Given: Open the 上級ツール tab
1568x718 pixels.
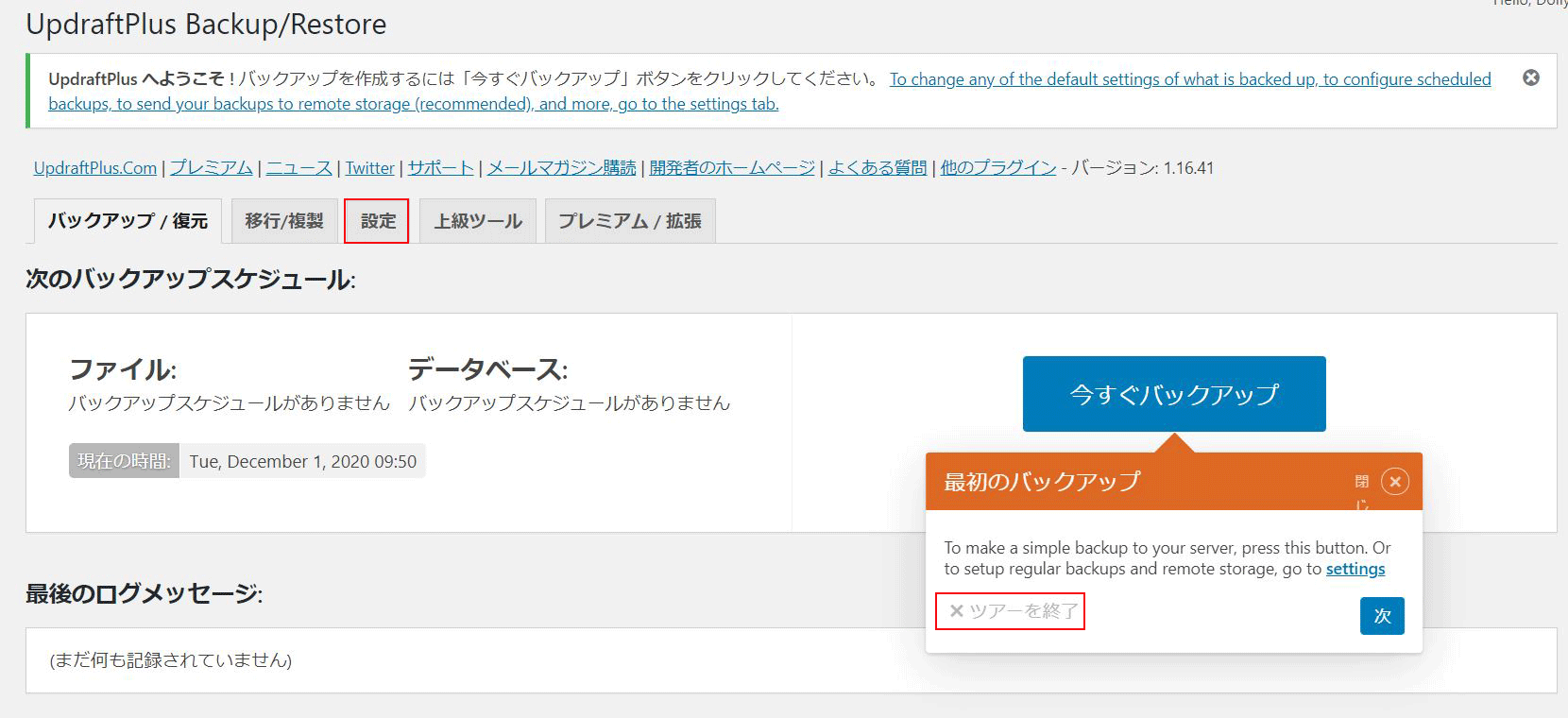Looking at the screenshot, I should pos(477,221).
